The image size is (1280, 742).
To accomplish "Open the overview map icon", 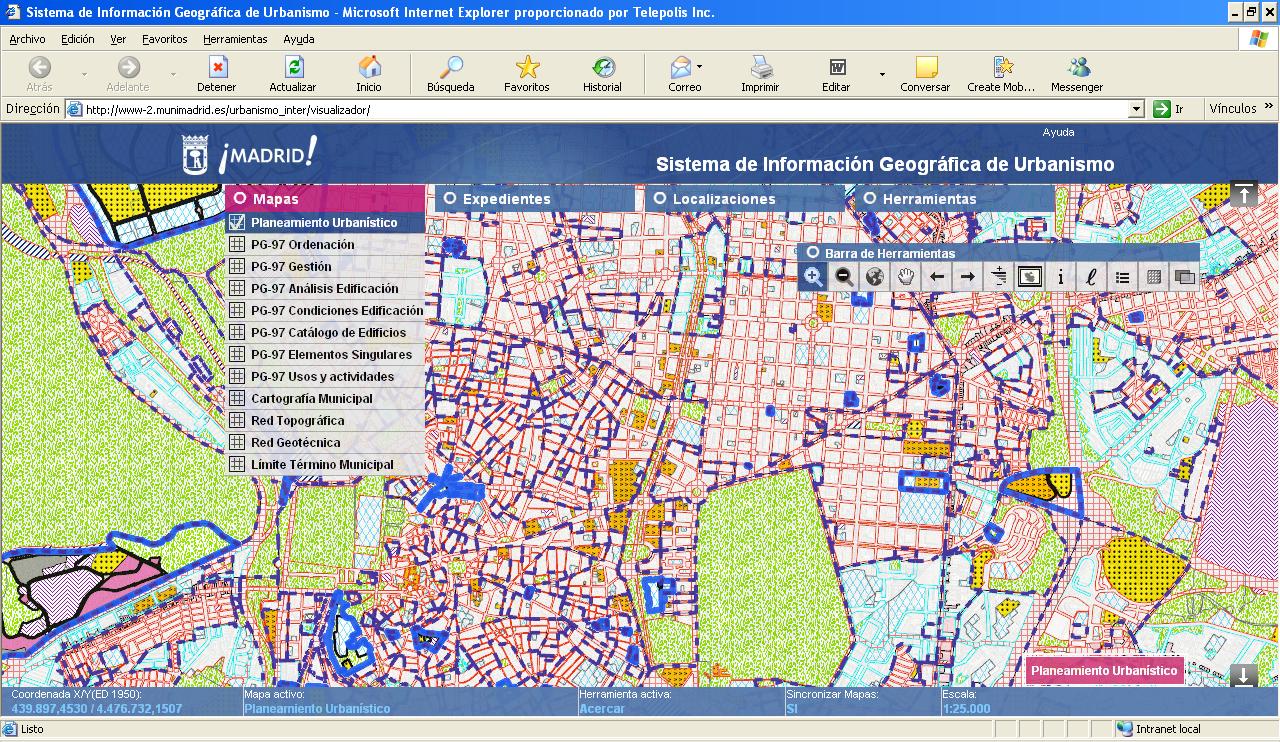I will 1030,277.
